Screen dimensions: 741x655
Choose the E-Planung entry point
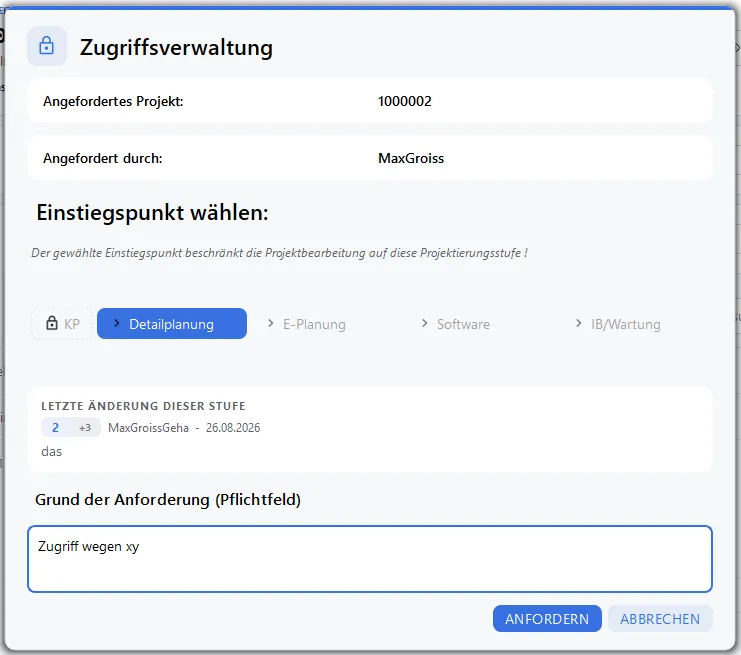coord(314,324)
